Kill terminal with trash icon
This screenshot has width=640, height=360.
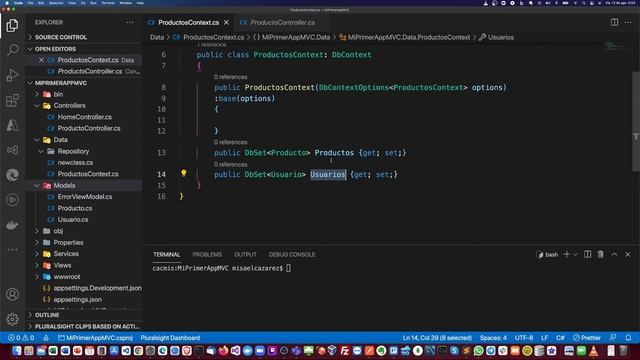click(x=600, y=254)
